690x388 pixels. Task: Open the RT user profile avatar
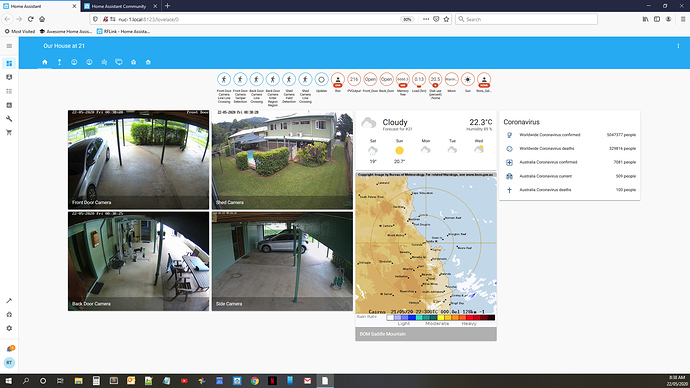(x=9, y=363)
